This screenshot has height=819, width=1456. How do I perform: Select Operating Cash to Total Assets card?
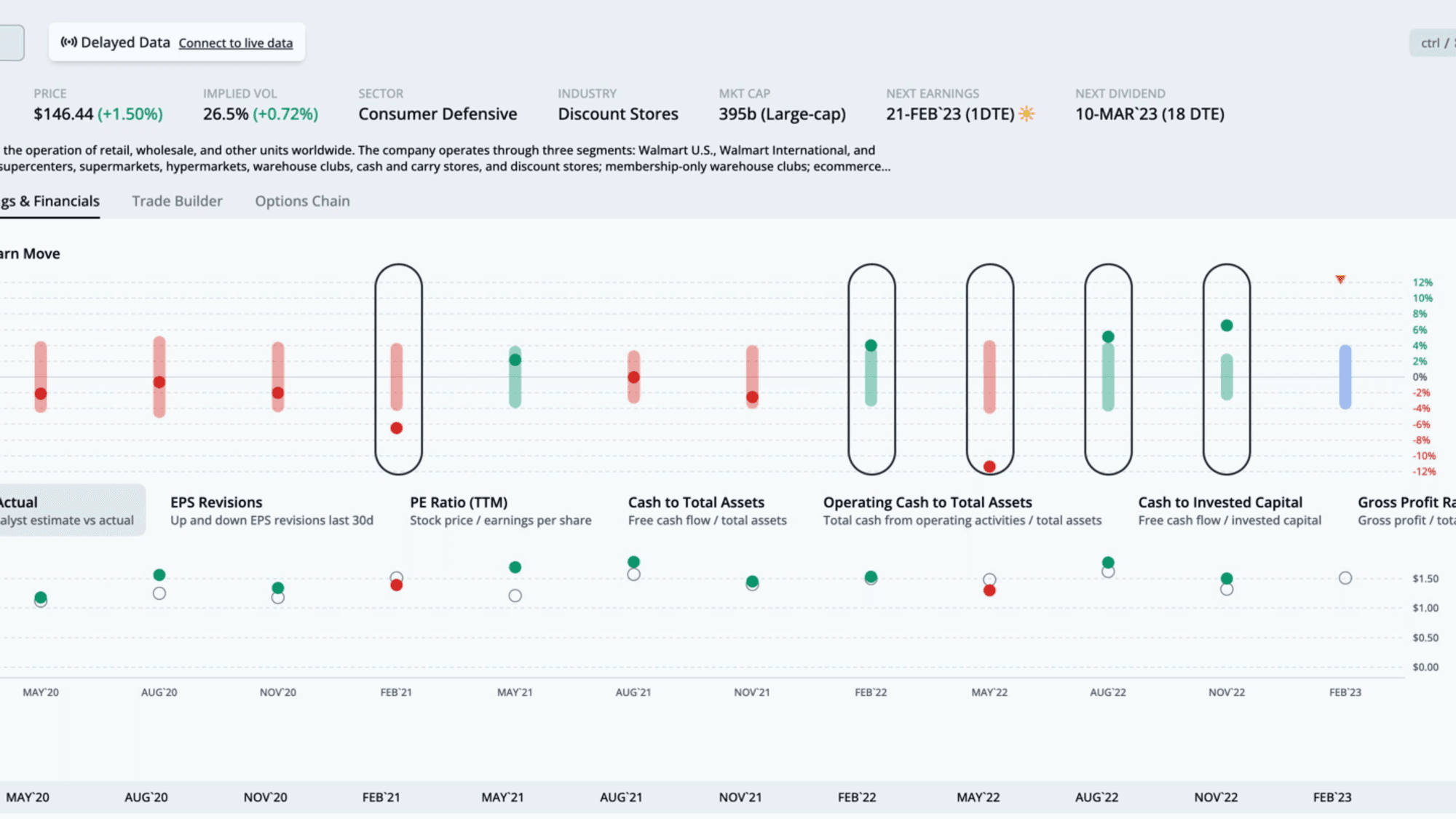(962, 510)
